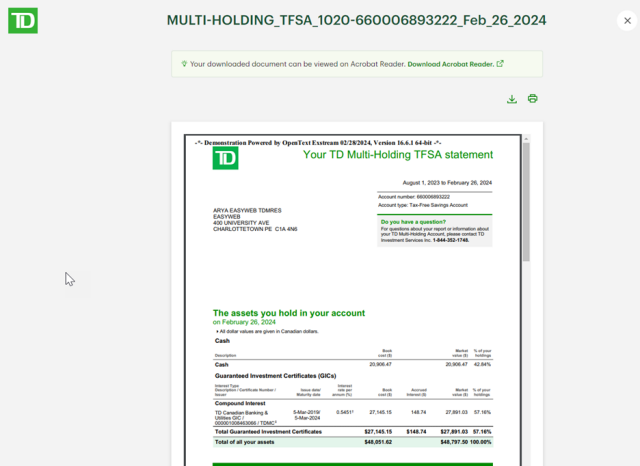
Task: Click the MULTI-HOLDING_TFSA document title
Action: pos(357,21)
